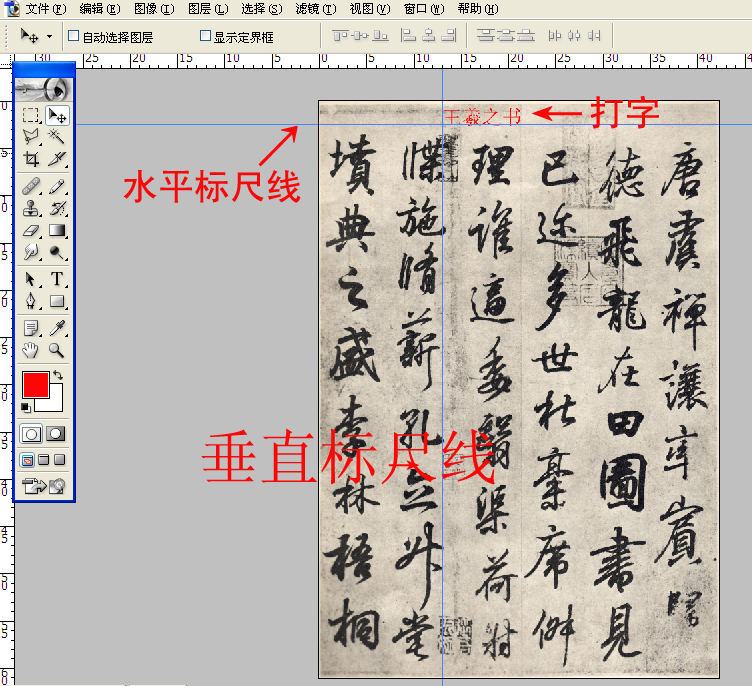
Task: Click the swap foreground/background colors arrow
Action: 58,375
